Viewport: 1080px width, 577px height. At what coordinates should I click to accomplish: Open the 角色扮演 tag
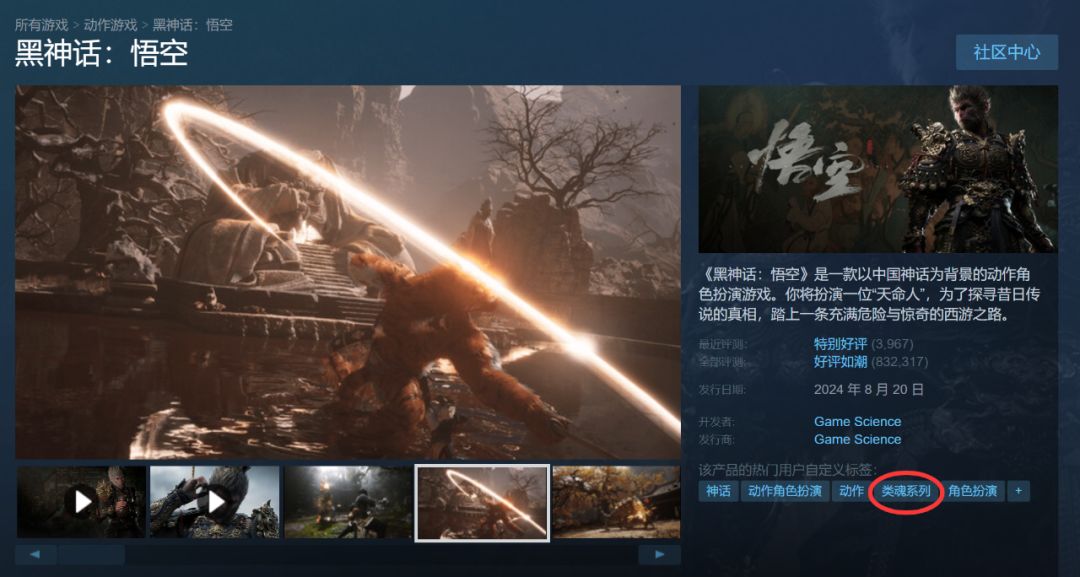click(x=973, y=491)
